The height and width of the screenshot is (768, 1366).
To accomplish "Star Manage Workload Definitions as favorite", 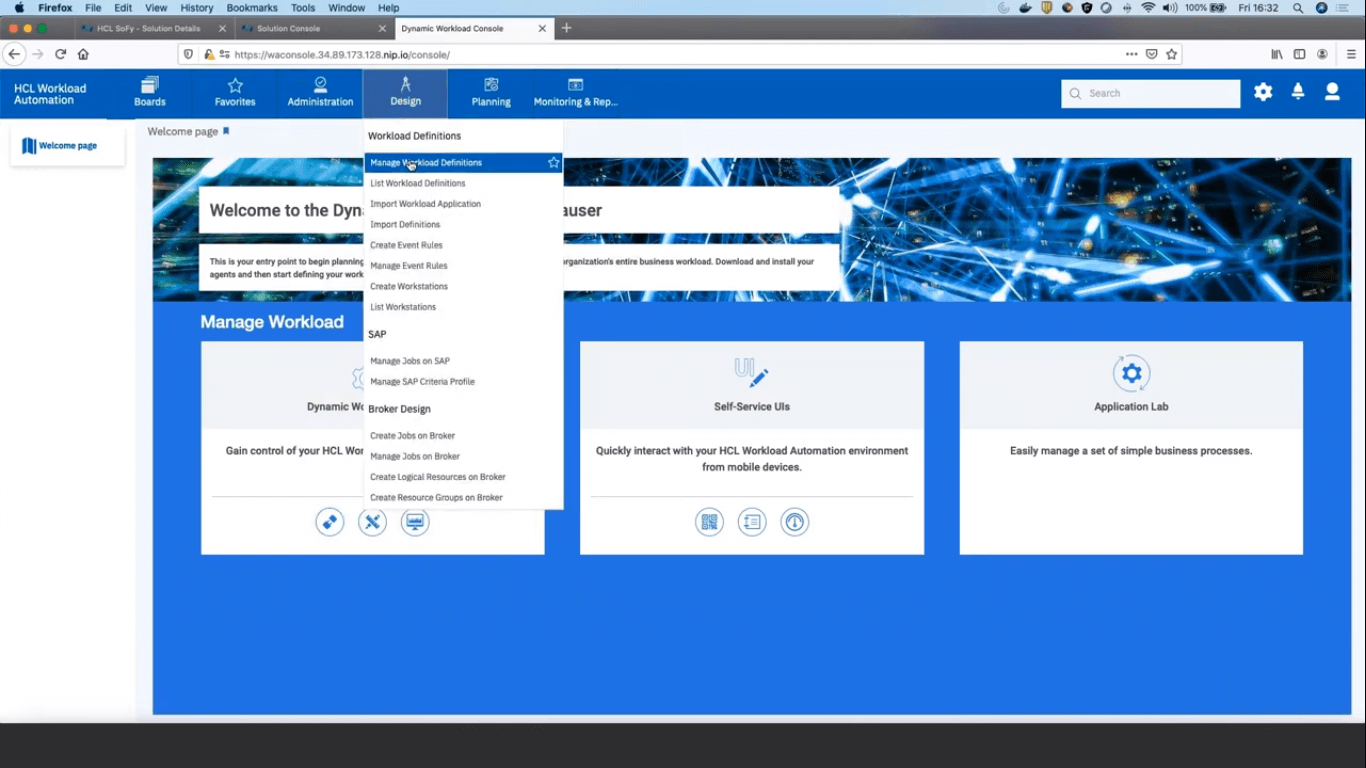I will coord(553,162).
